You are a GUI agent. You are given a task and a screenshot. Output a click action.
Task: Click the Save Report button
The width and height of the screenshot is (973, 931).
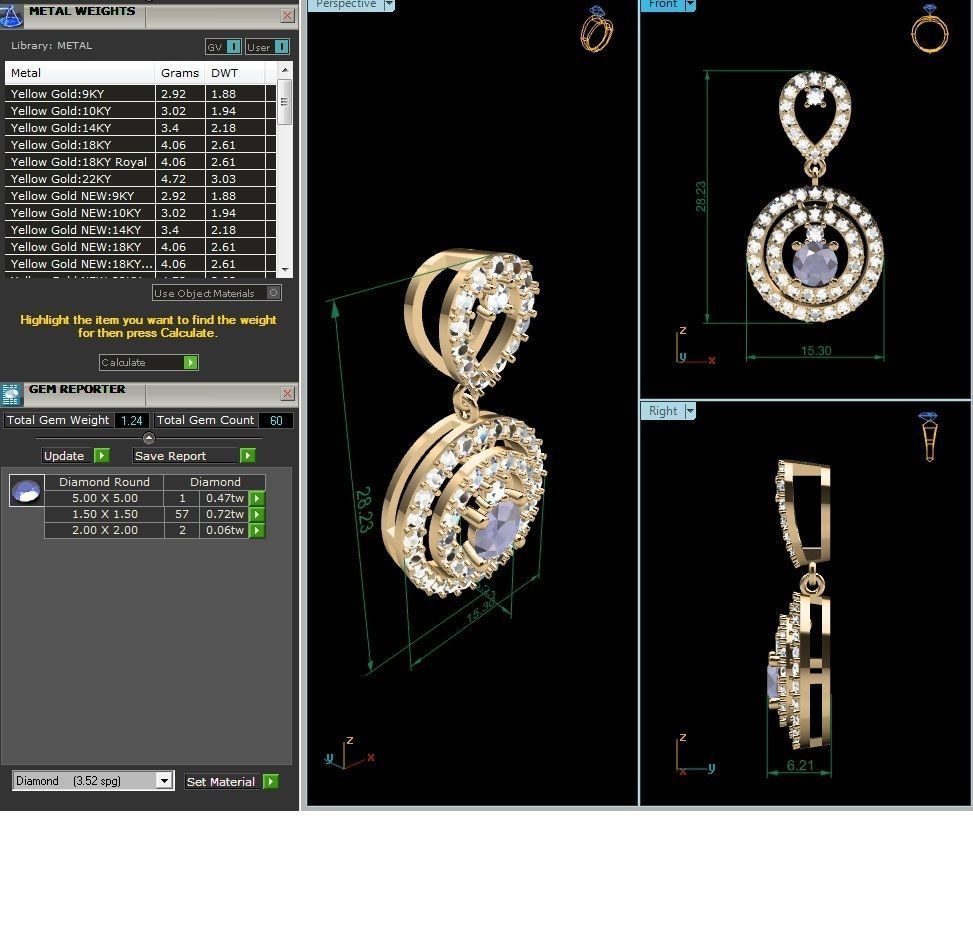coord(186,456)
